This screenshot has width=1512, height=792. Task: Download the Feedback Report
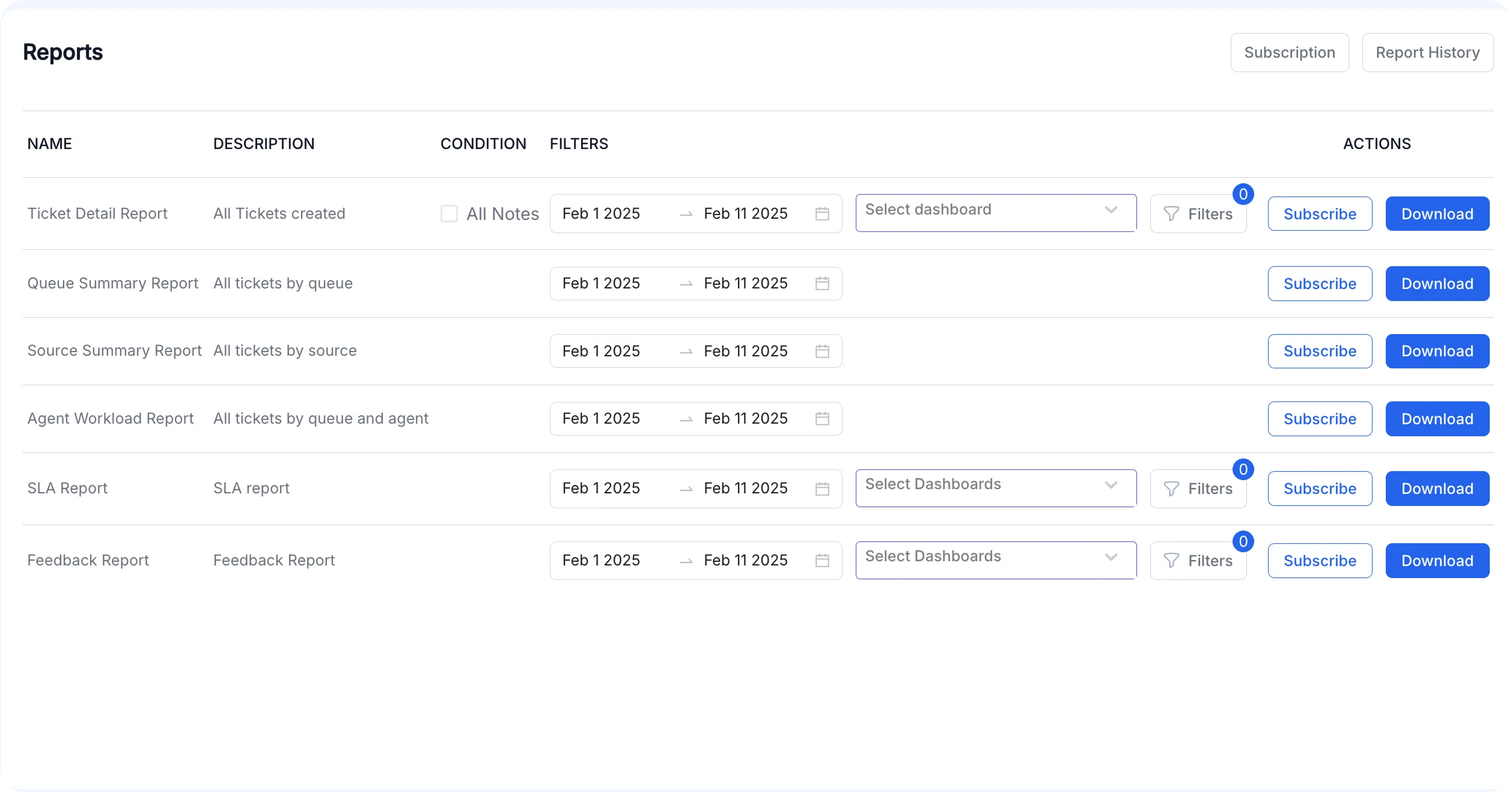tap(1437, 561)
